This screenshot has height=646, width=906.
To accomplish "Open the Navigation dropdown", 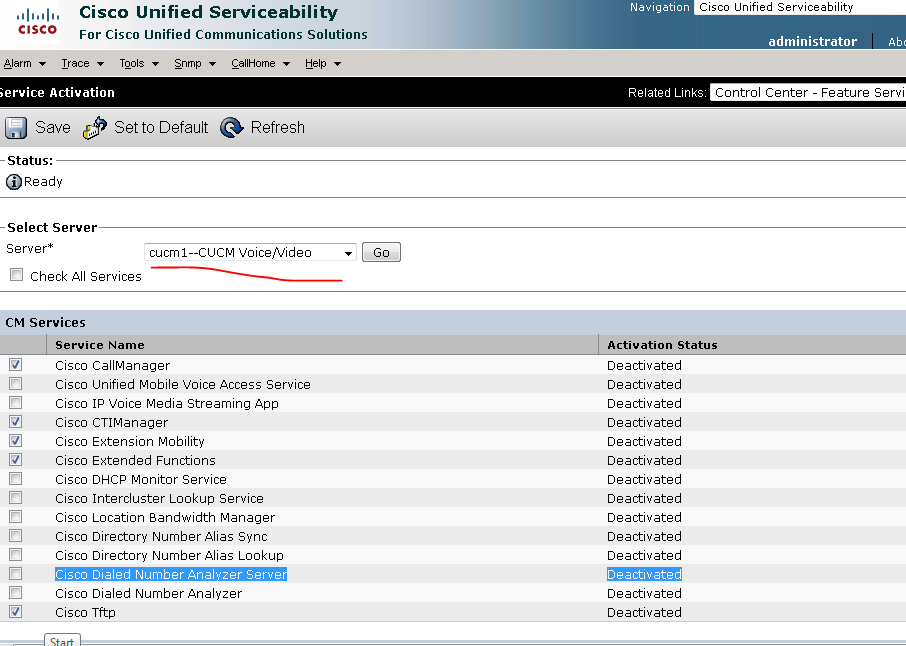I will tap(800, 8).
